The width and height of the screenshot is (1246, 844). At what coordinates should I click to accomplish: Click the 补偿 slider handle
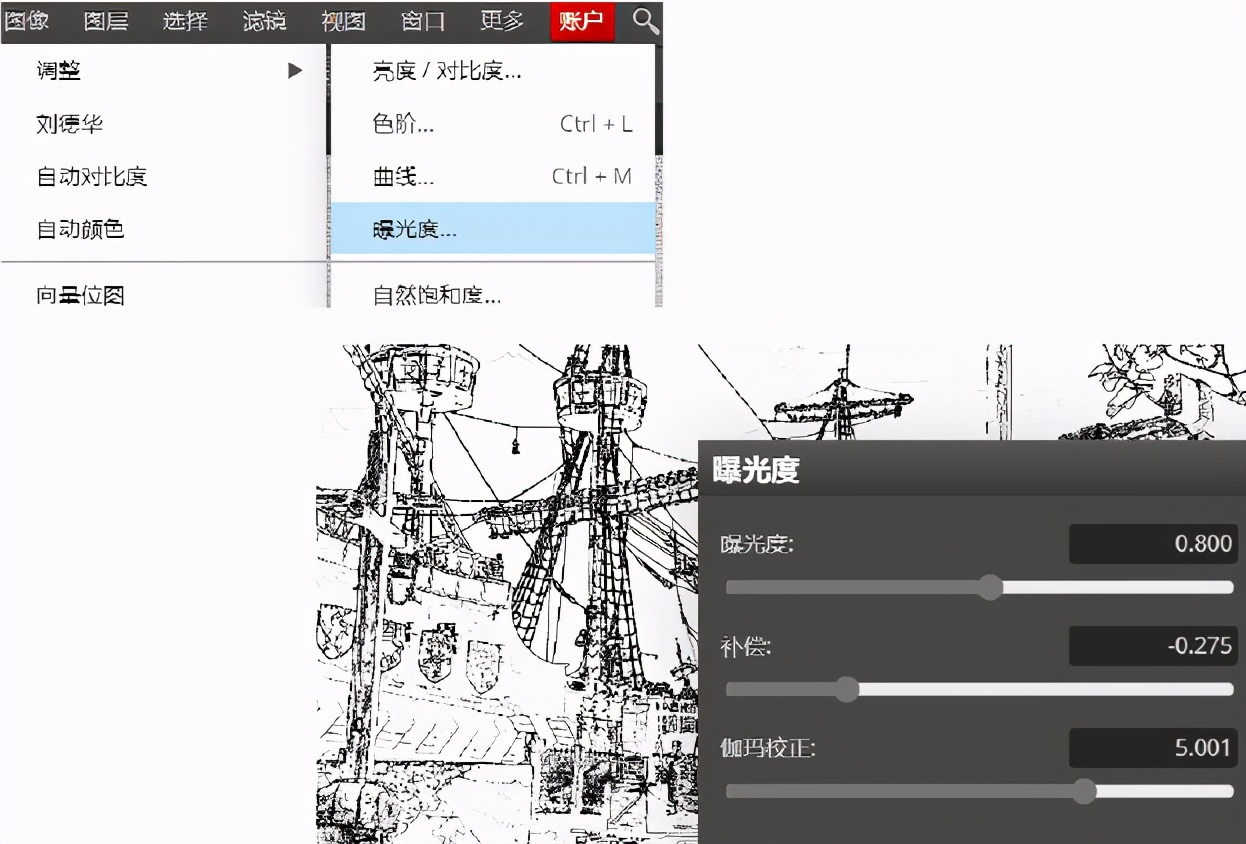tap(847, 689)
